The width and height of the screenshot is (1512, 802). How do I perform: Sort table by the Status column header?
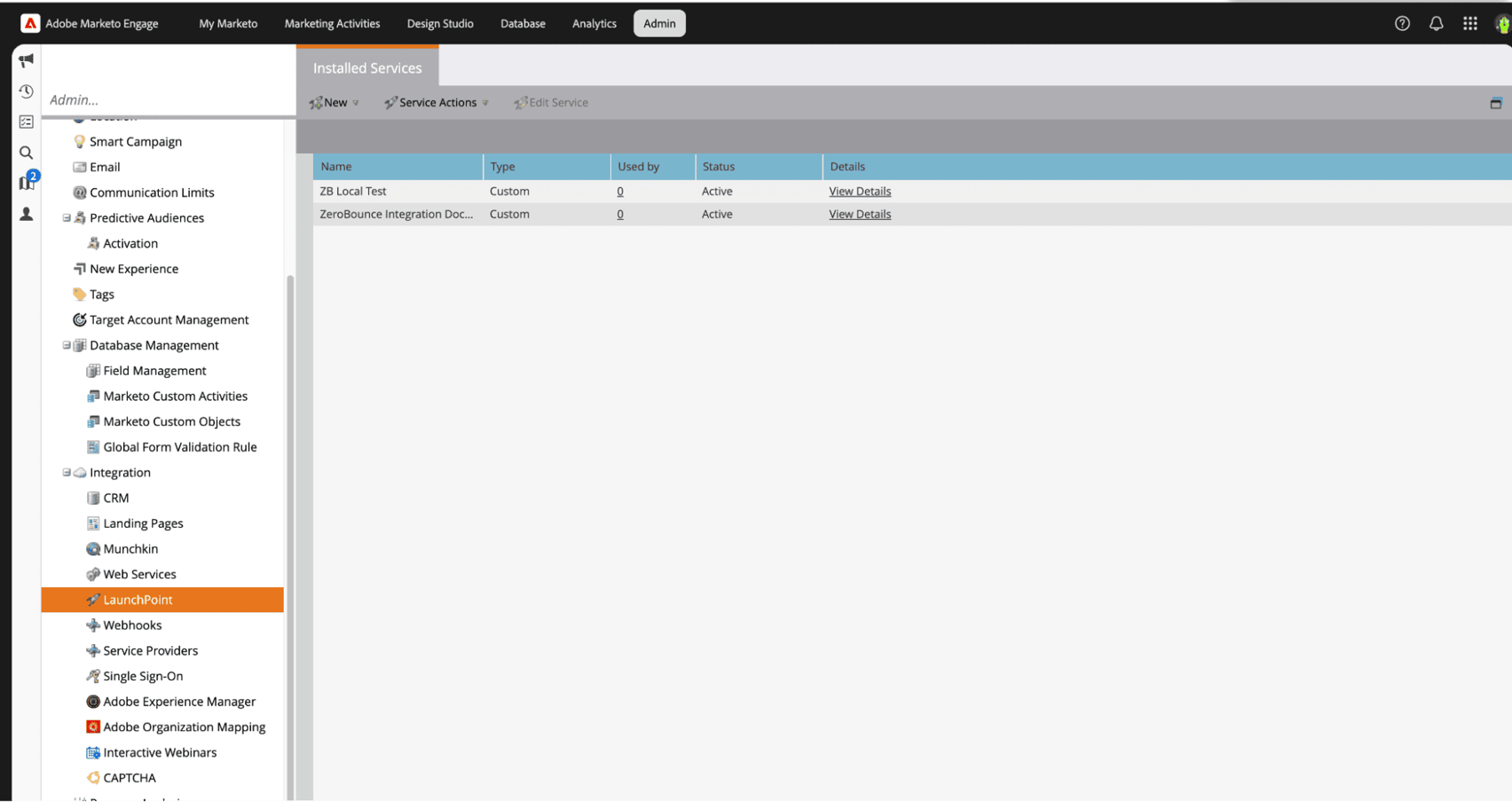719,167
